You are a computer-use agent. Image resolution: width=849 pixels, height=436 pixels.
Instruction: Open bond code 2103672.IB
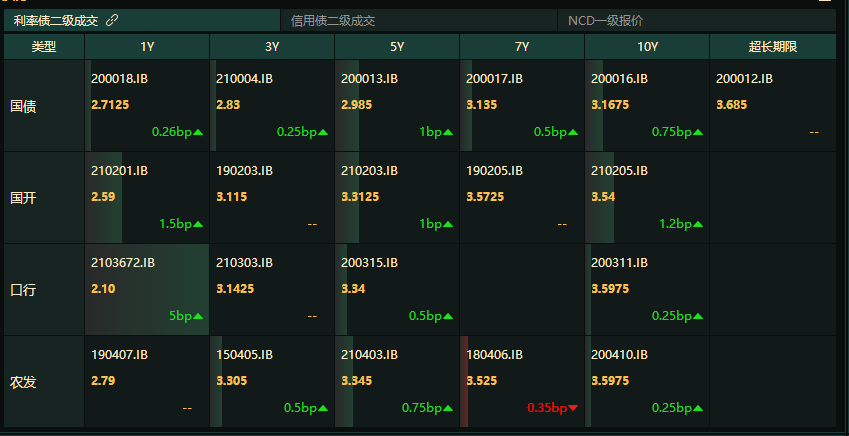pos(123,263)
